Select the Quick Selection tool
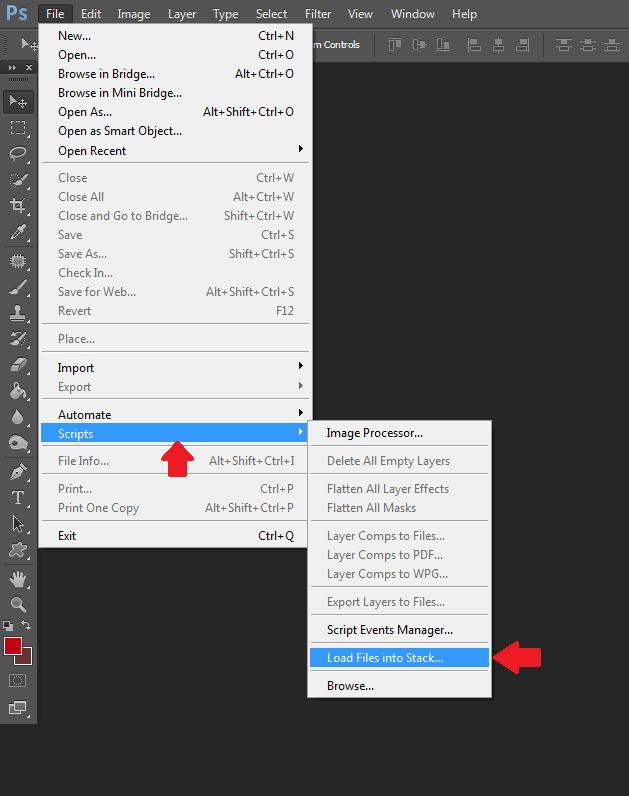 point(18,180)
